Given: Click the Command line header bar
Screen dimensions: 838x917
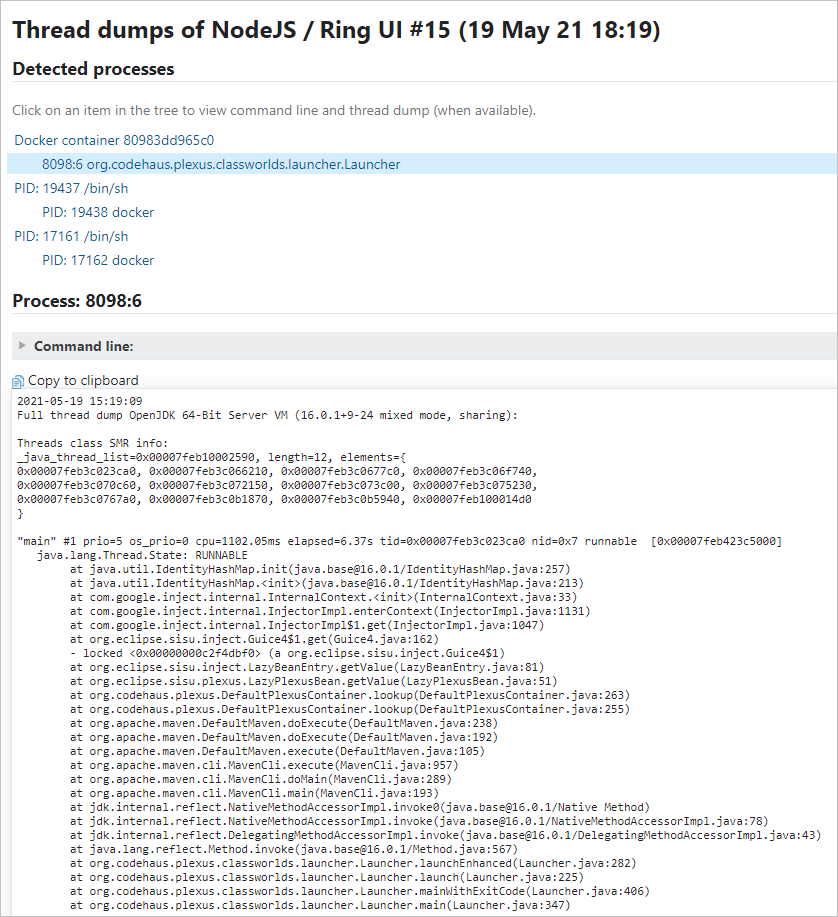Looking at the screenshot, I should pyautogui.click(x=400, y=345).
